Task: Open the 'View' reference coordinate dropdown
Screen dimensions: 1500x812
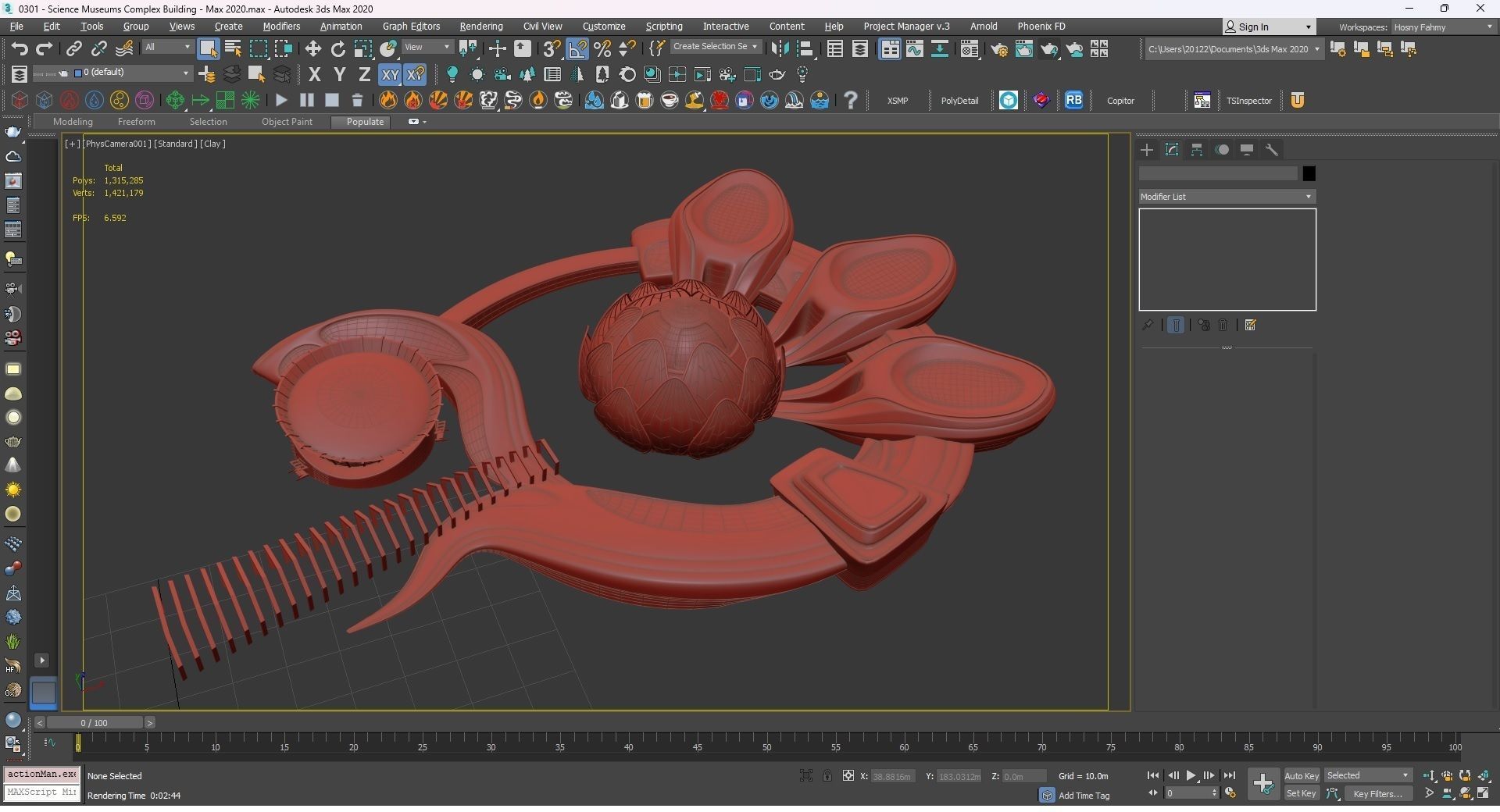Action: 427,47
